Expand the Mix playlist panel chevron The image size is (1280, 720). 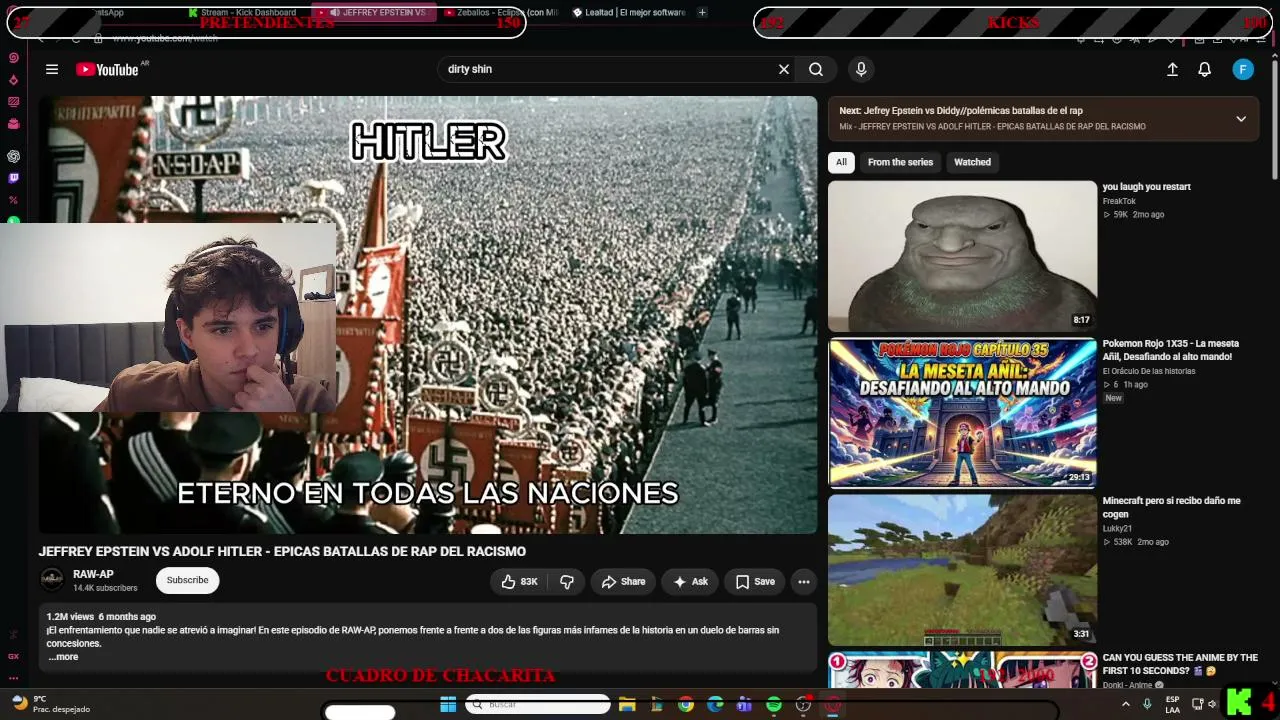(x=1241, y=118)
